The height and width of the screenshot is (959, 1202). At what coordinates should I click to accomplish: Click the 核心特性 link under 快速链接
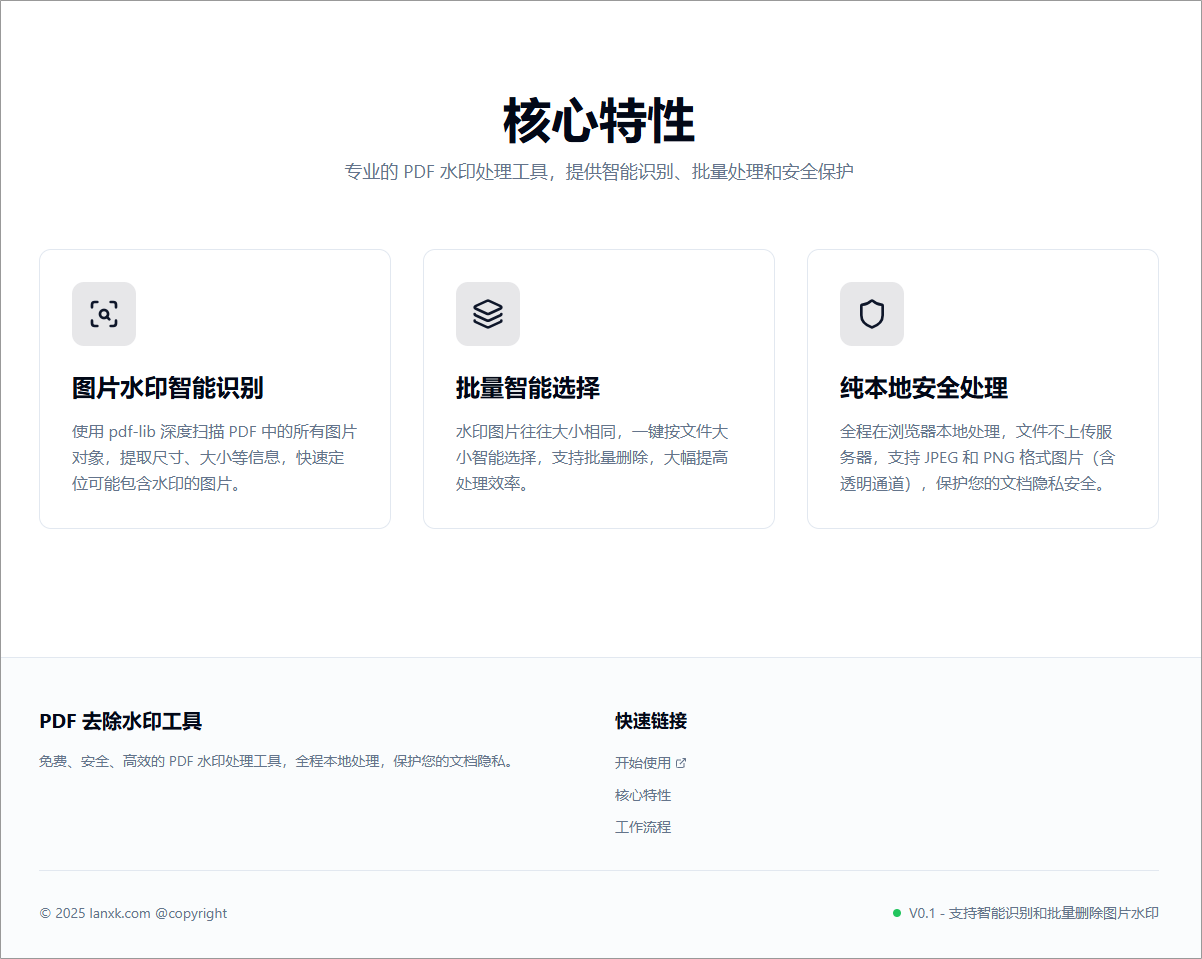643,795
